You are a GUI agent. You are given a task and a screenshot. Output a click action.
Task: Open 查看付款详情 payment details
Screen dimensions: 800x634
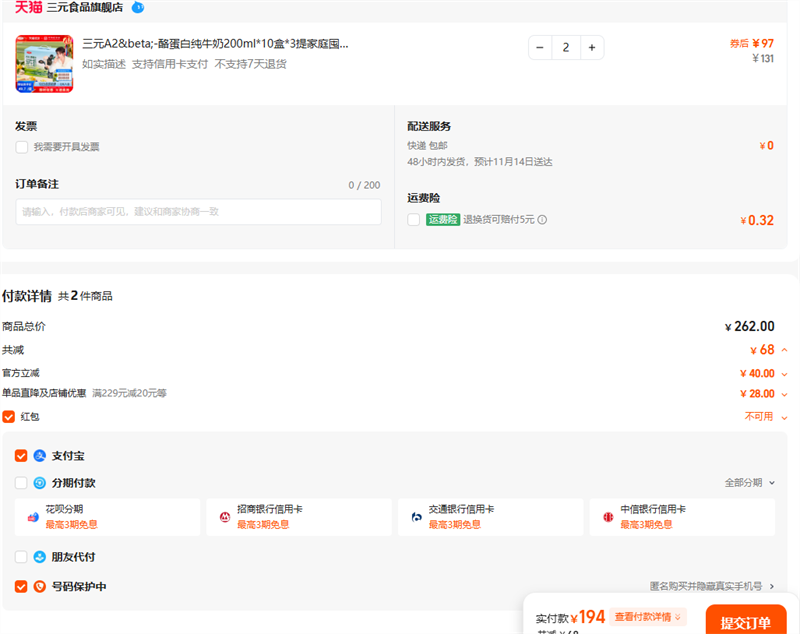click(649, 618)
